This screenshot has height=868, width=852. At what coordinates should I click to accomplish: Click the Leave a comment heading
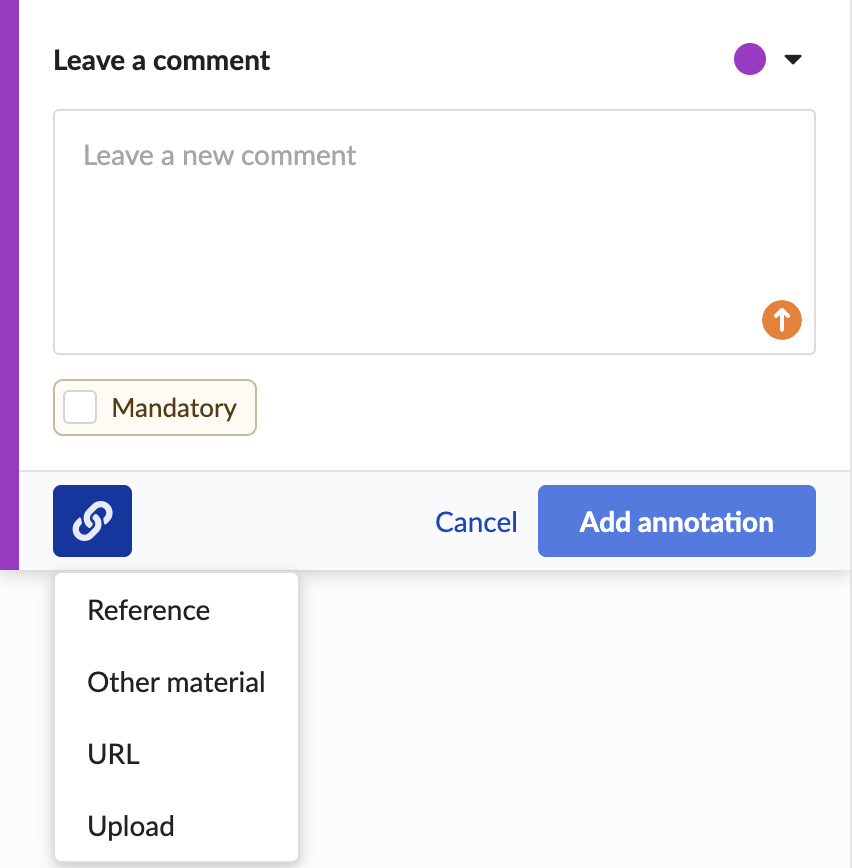point(162,60)
